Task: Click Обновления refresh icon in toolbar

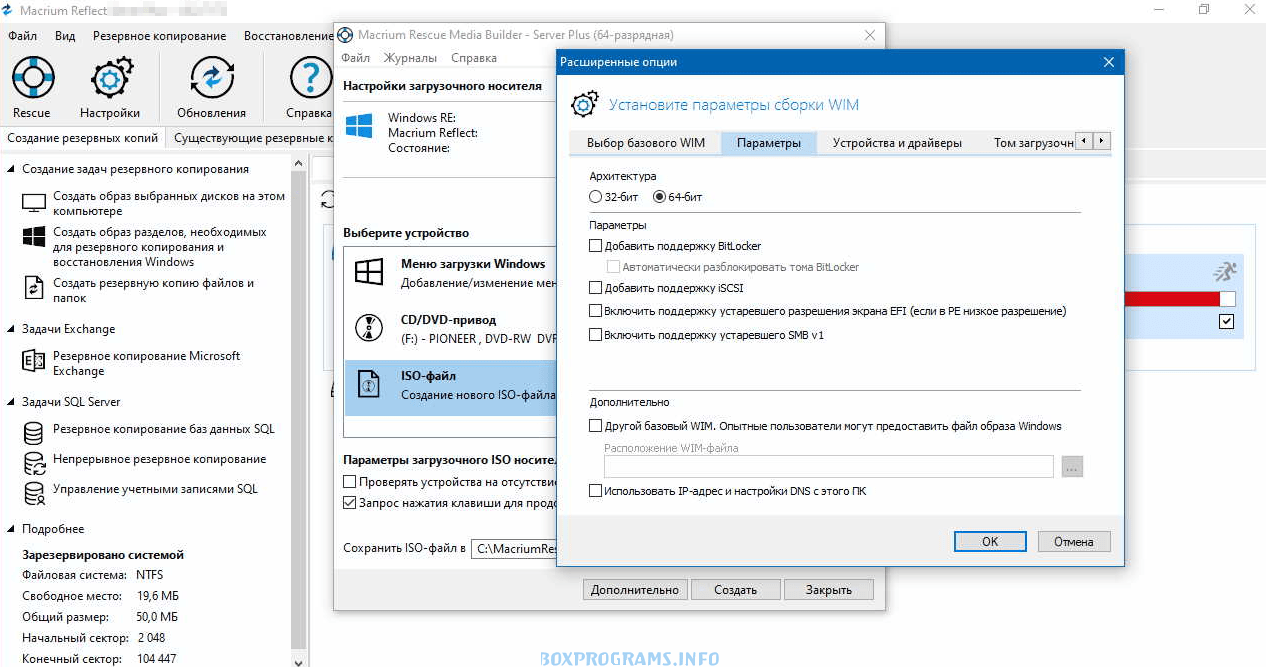Action: 211,78
